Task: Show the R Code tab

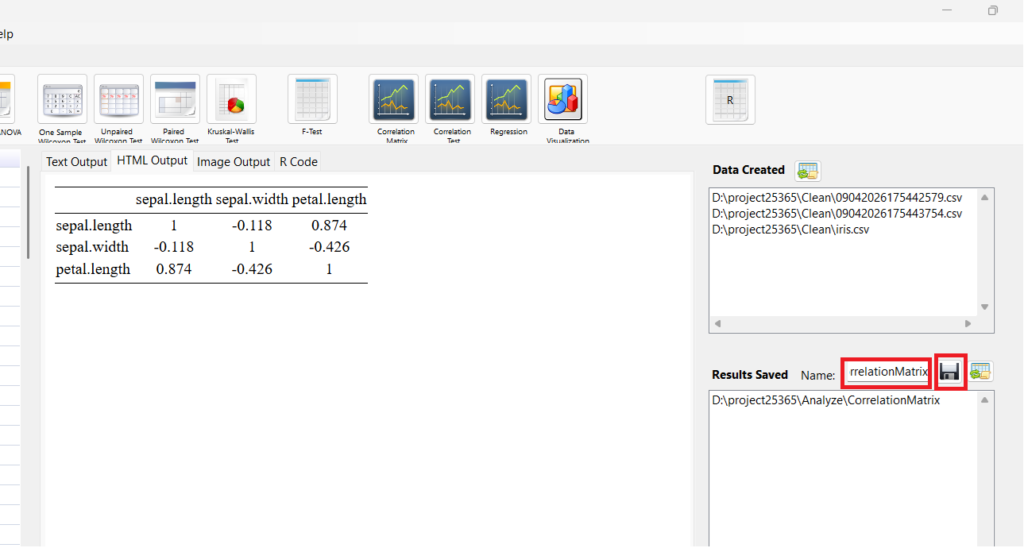Action: pos(298,162)
